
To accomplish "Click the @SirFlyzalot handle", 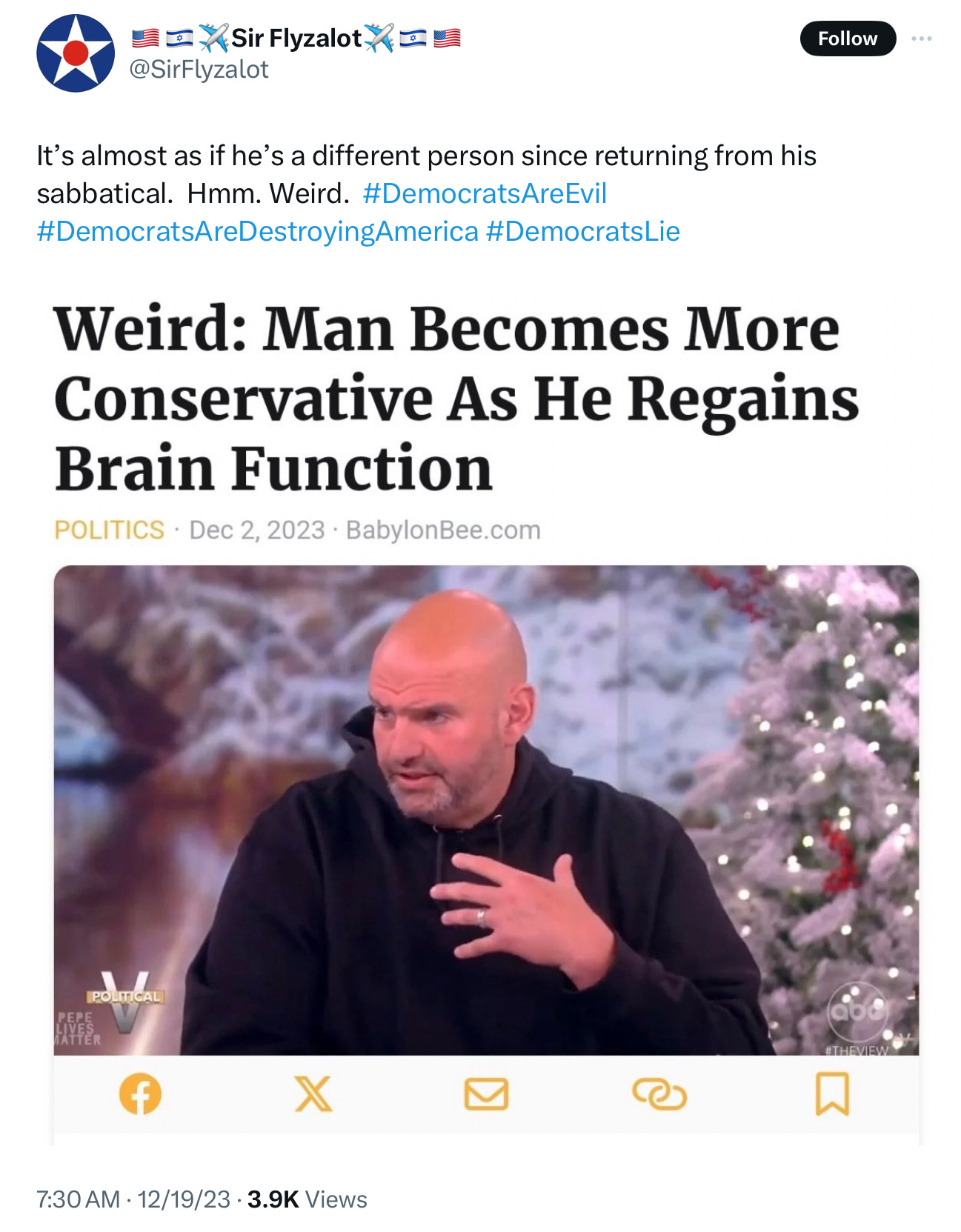I will 199,69.
